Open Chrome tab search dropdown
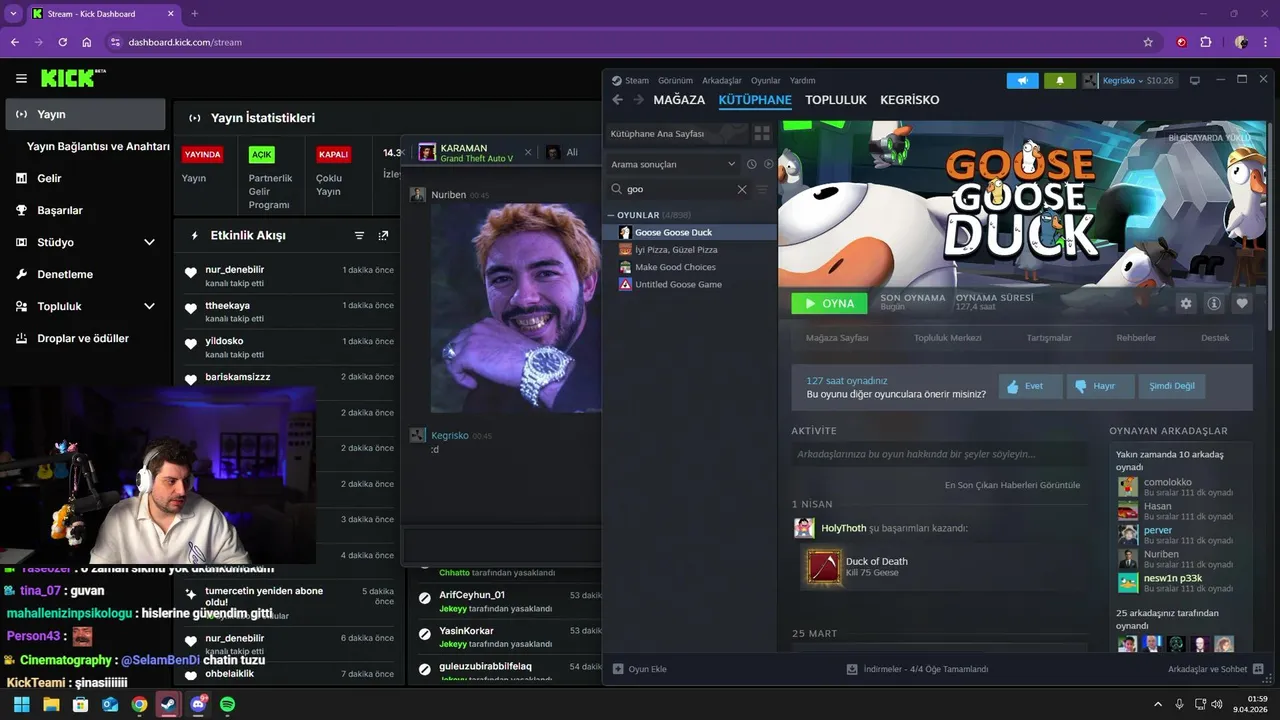The width and height of the screenshot is (1280, 720). click(x=13, y=13)
